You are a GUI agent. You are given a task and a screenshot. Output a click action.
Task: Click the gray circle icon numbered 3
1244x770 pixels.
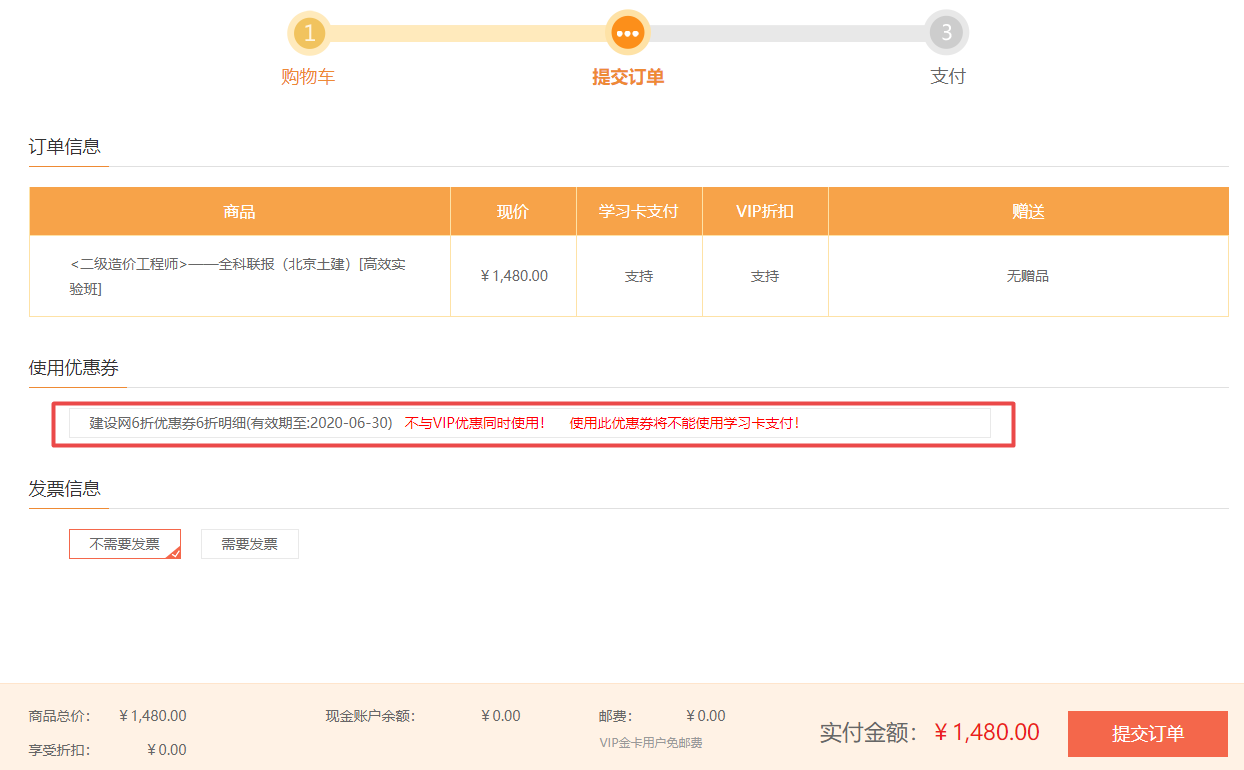click(x=946, y=33)
